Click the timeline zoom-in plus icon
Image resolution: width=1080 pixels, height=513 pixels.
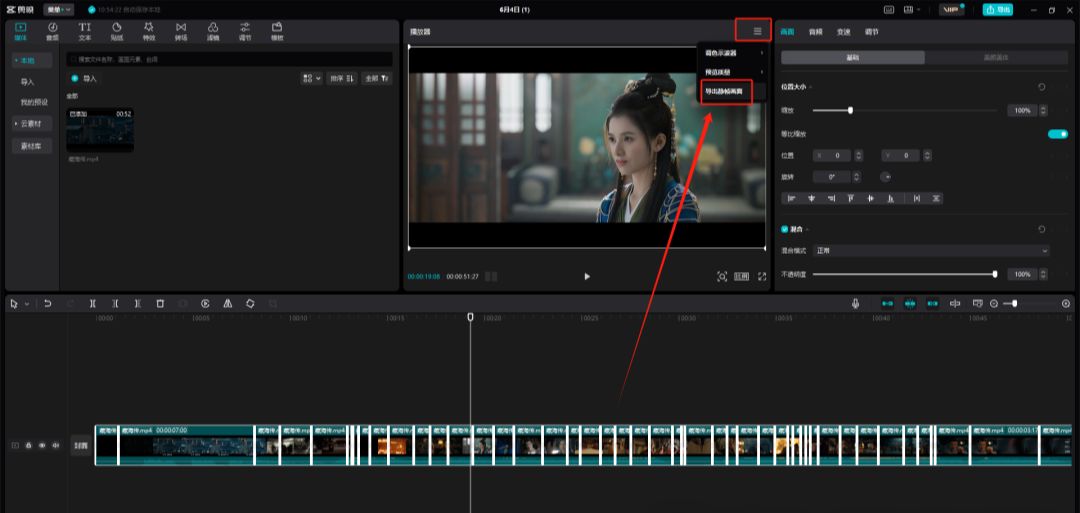[x=1066, y=304]
